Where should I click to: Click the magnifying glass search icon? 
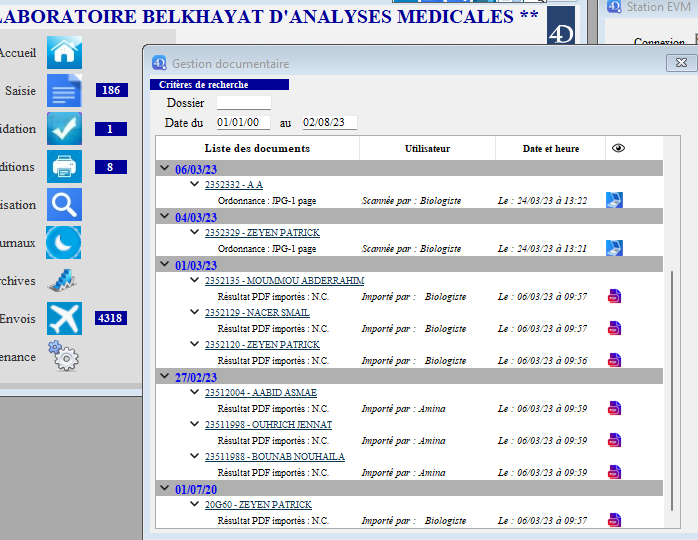click(x=64, y=205)
